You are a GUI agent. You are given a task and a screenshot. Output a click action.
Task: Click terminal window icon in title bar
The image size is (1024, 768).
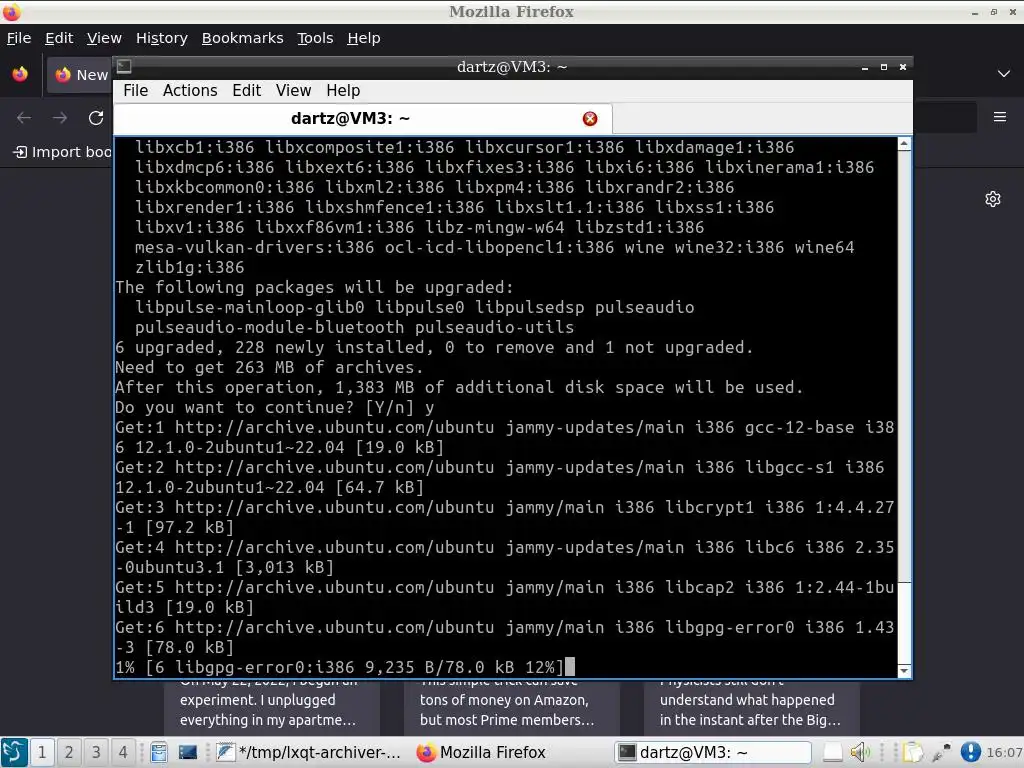pos(124,67)
